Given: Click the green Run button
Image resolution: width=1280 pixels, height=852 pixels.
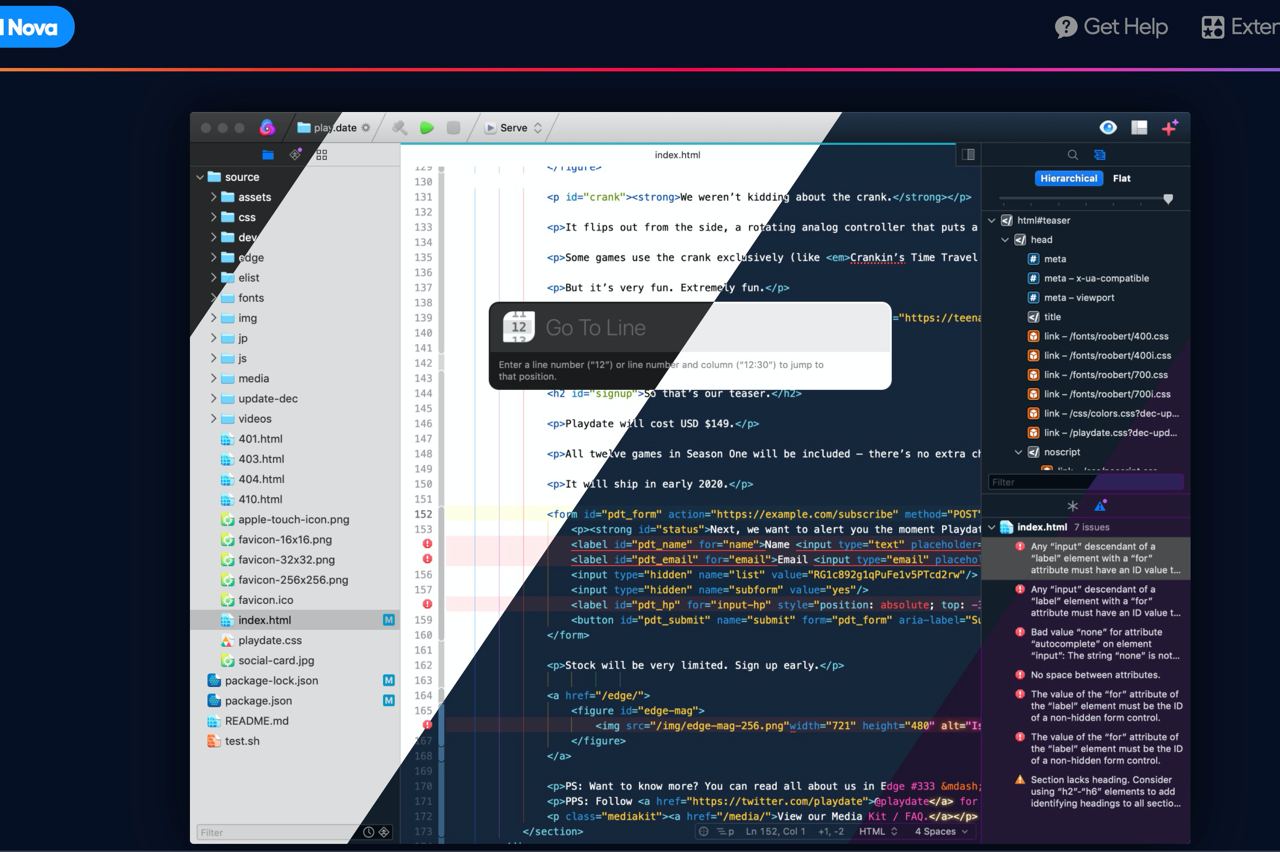Looking at the screenshot, I should click(x=427, y=128).
